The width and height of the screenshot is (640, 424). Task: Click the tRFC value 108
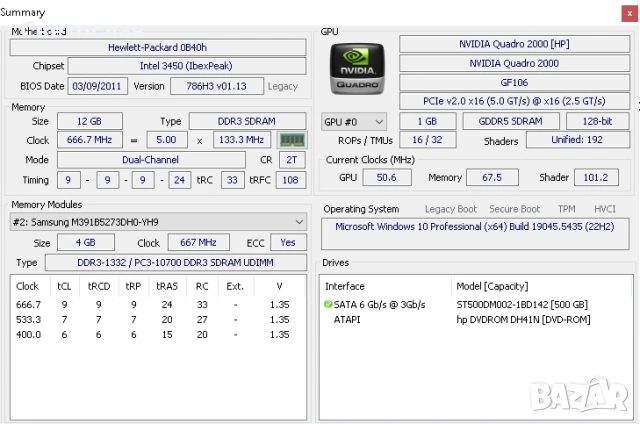(291, 180)
